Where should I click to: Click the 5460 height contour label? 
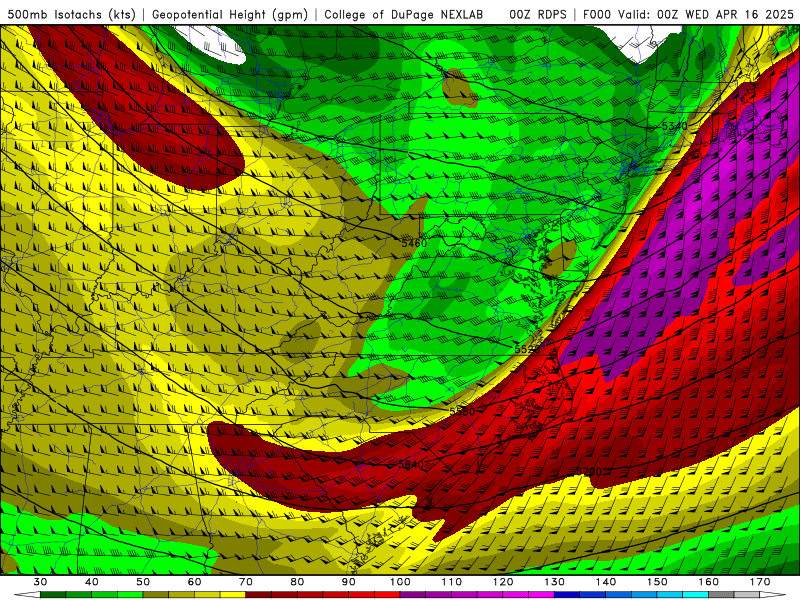click(x=414, y=243)
